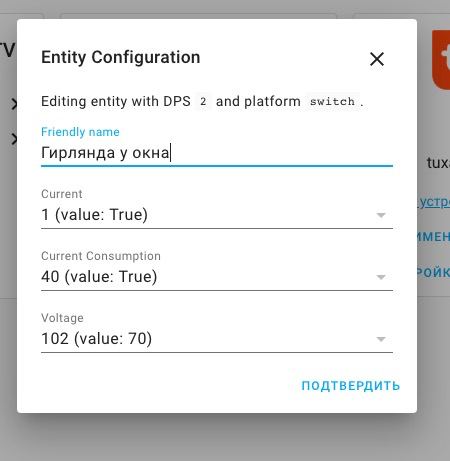Click the partially hidden ИМЕН button at right
The height and width of the screenshot is (461, 450).
coord(433,237)
